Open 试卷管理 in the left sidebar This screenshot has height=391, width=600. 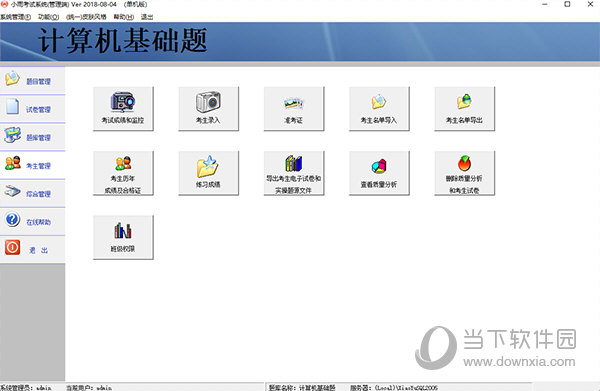click(x=33, y=109)
